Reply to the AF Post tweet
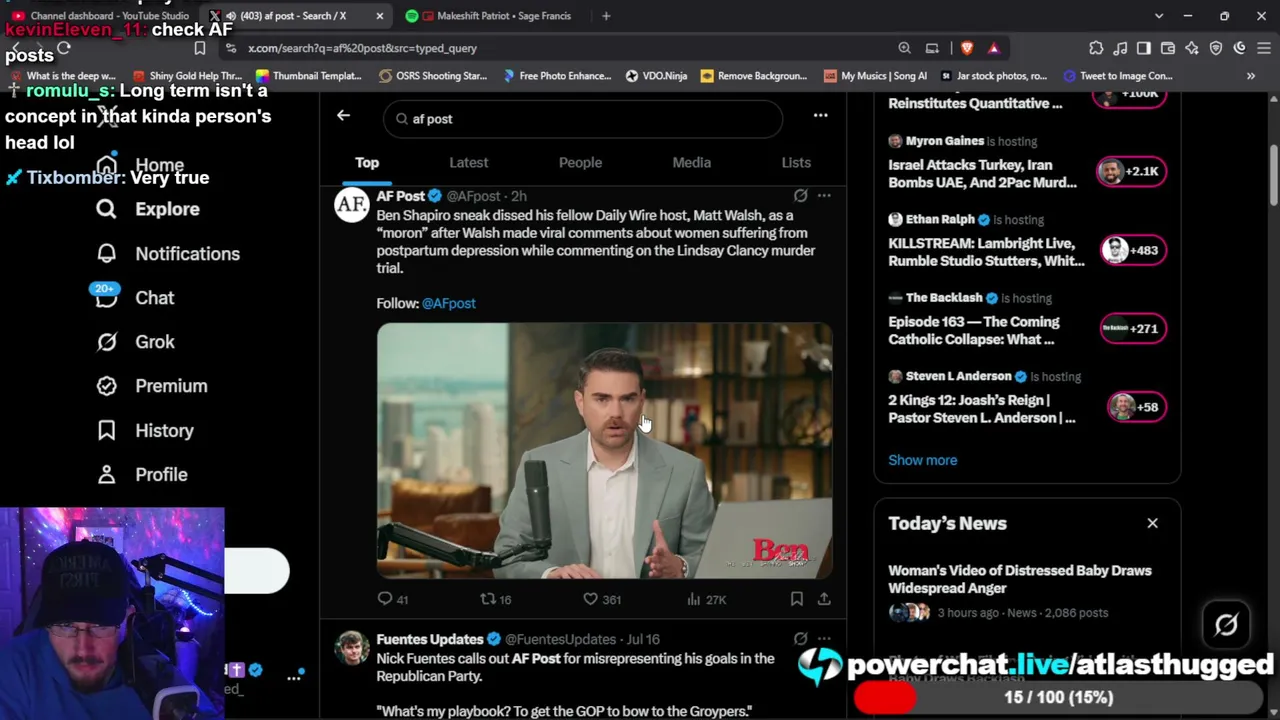This screenshot has height=720, width=1280. 392,599
